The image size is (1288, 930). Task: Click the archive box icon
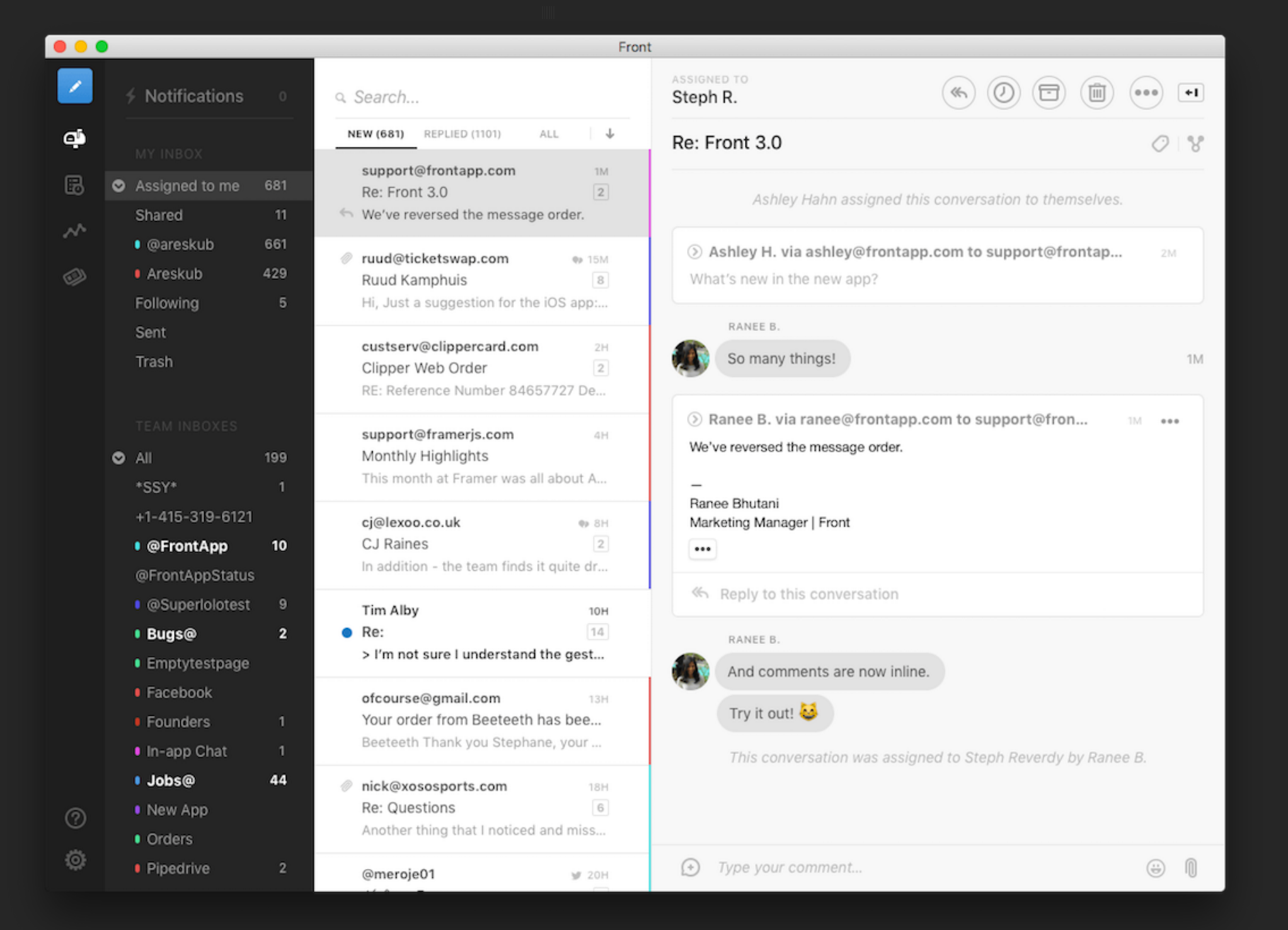pyautogui.click(x=1049, y=93)
